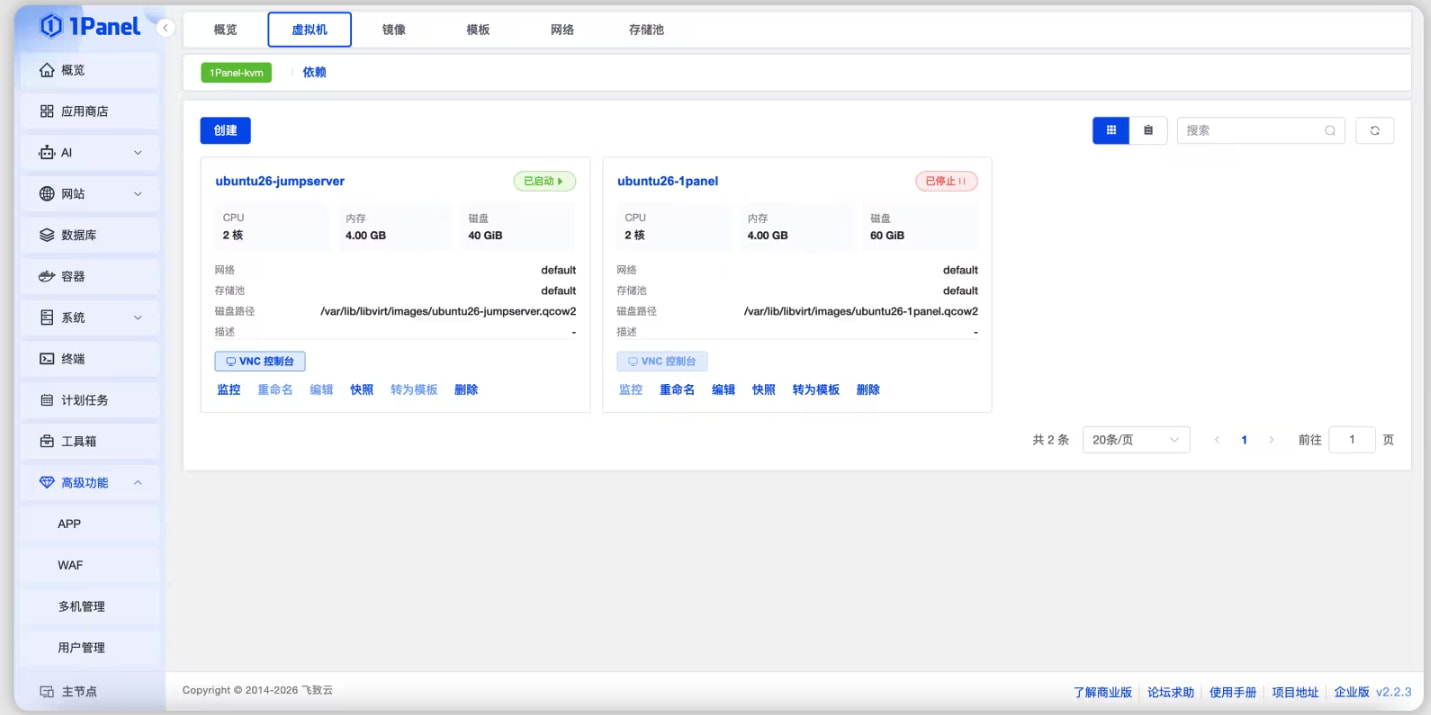This screenshot has width=1431, height=715.
Task: Open the 终端 terminal icon in the sidebar
Action: (47, 359)
